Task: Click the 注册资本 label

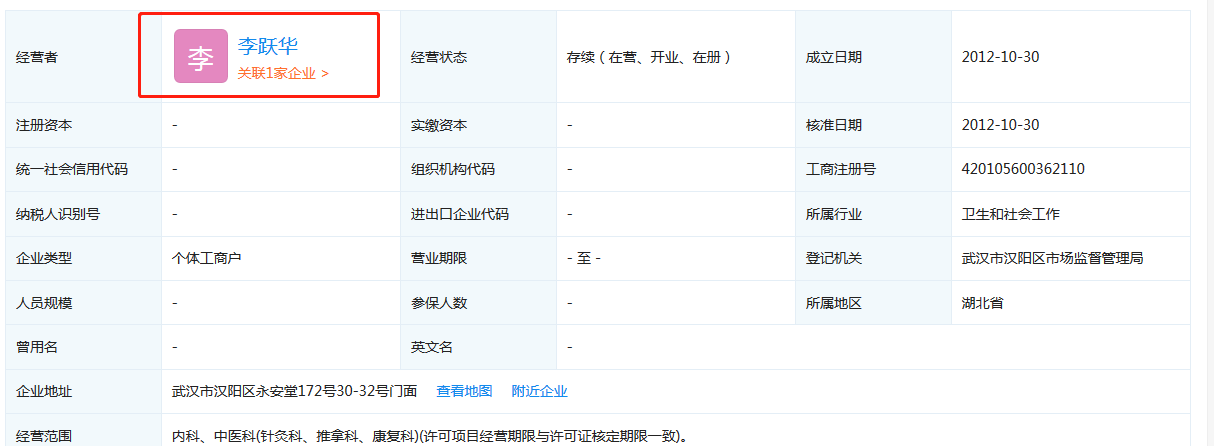Action: tap(44, 125)
